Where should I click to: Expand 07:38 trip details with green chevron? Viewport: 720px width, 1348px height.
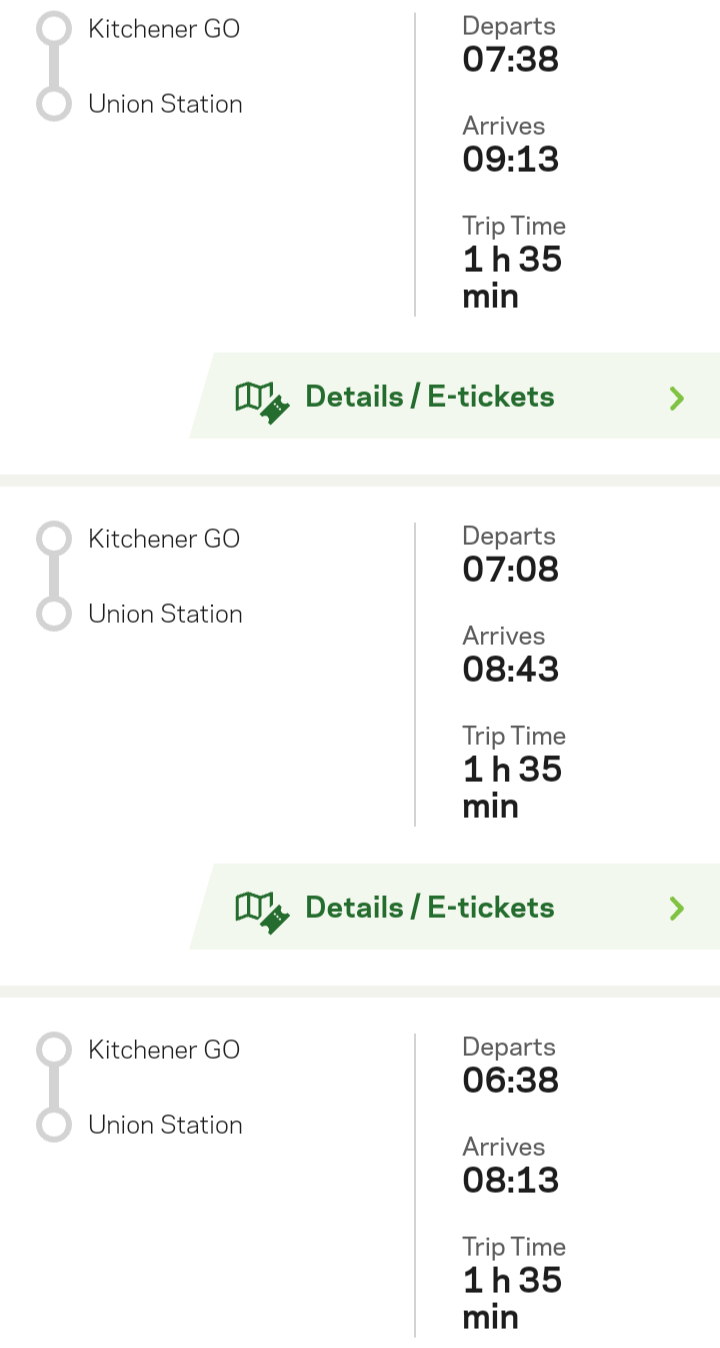(x=677, y=398)
